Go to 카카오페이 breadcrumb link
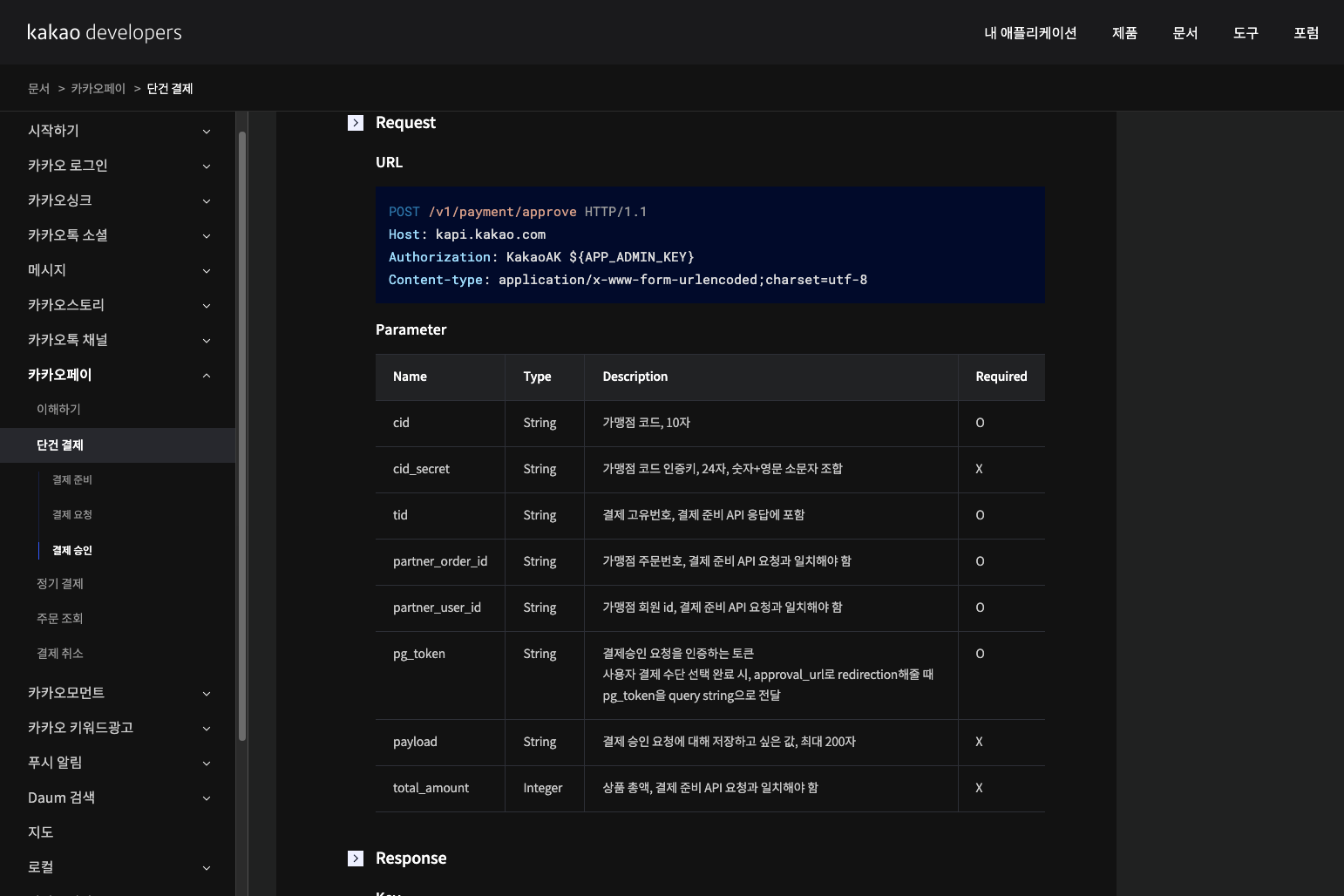1344x896 pixels. (98, 89)
